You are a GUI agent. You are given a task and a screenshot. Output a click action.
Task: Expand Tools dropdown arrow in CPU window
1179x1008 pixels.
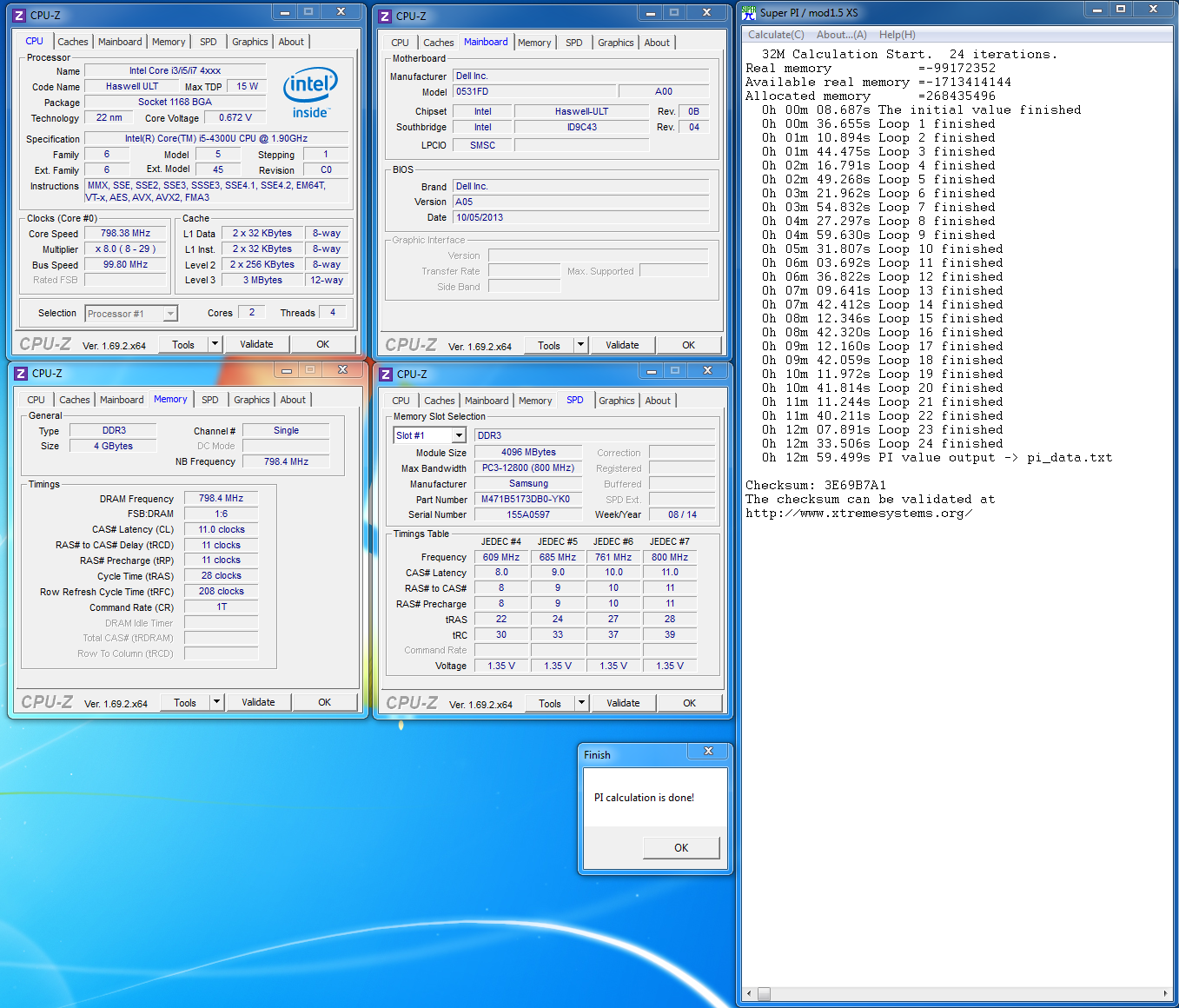(x=215, y=344)
